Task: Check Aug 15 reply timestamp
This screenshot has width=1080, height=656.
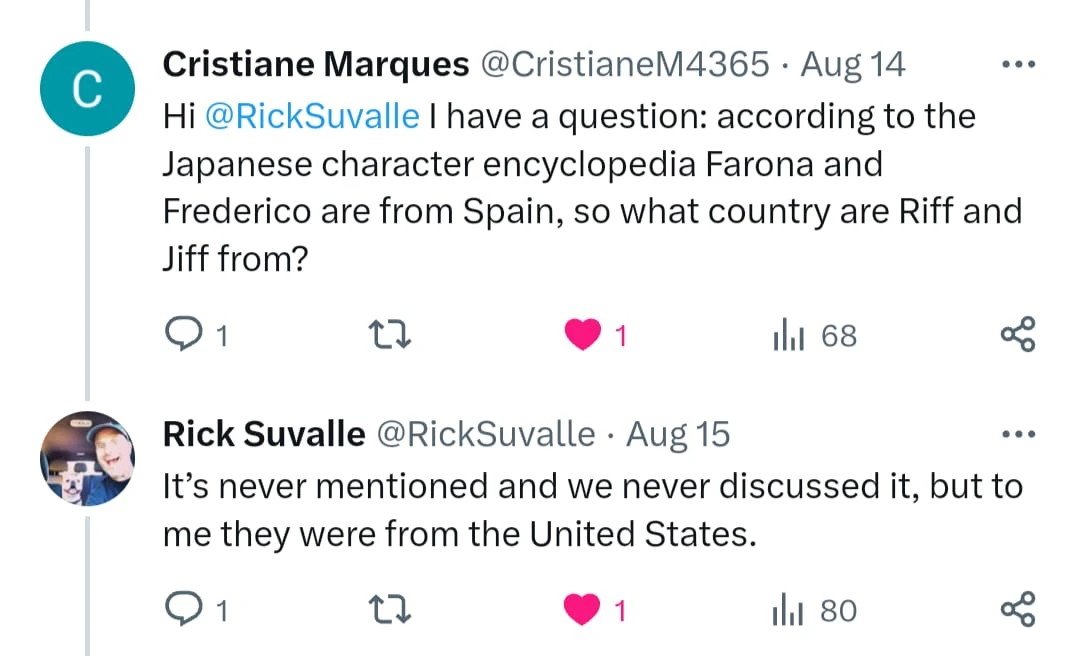Action: click(x=678, y=433)
